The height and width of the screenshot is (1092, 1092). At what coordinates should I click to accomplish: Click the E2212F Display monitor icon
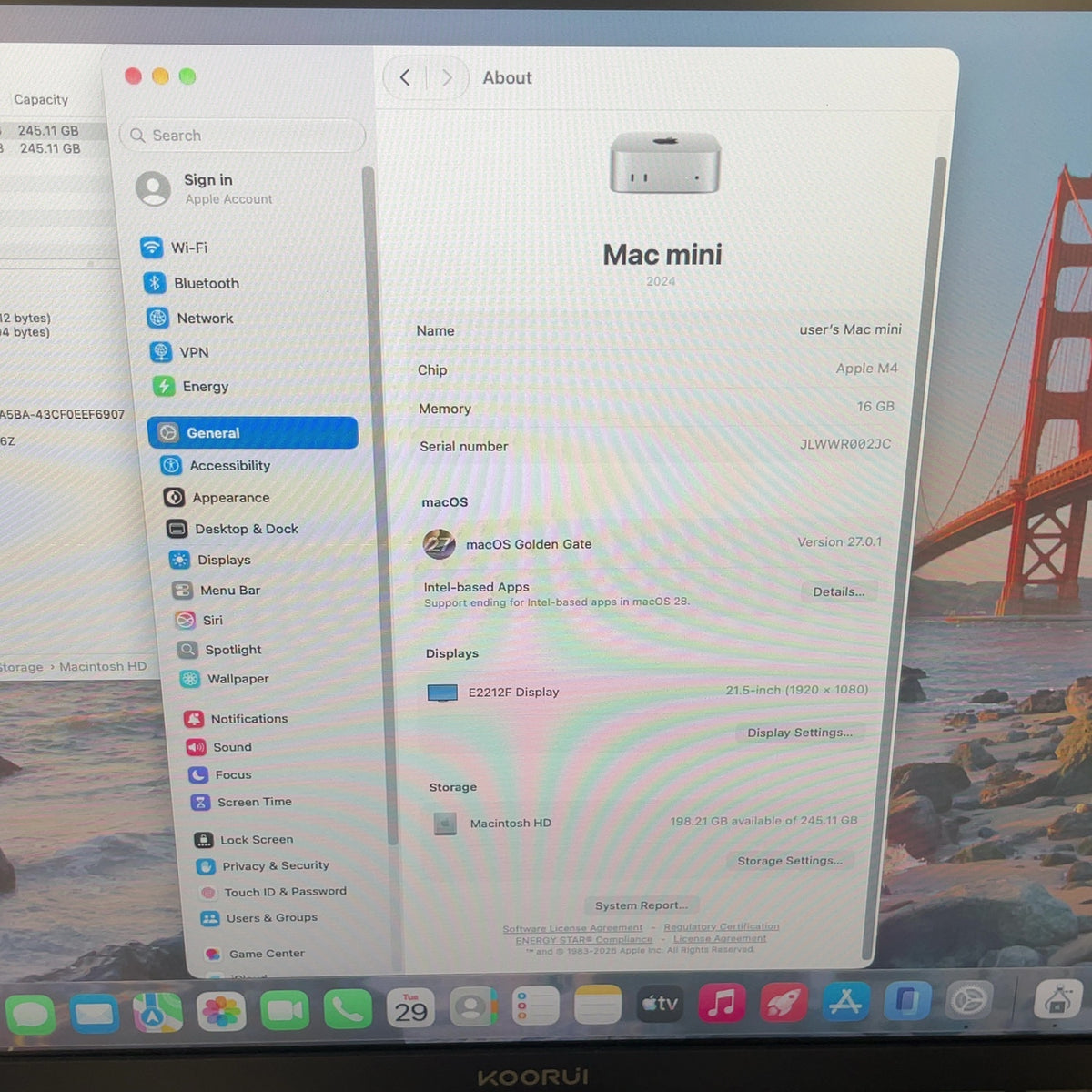442,693
